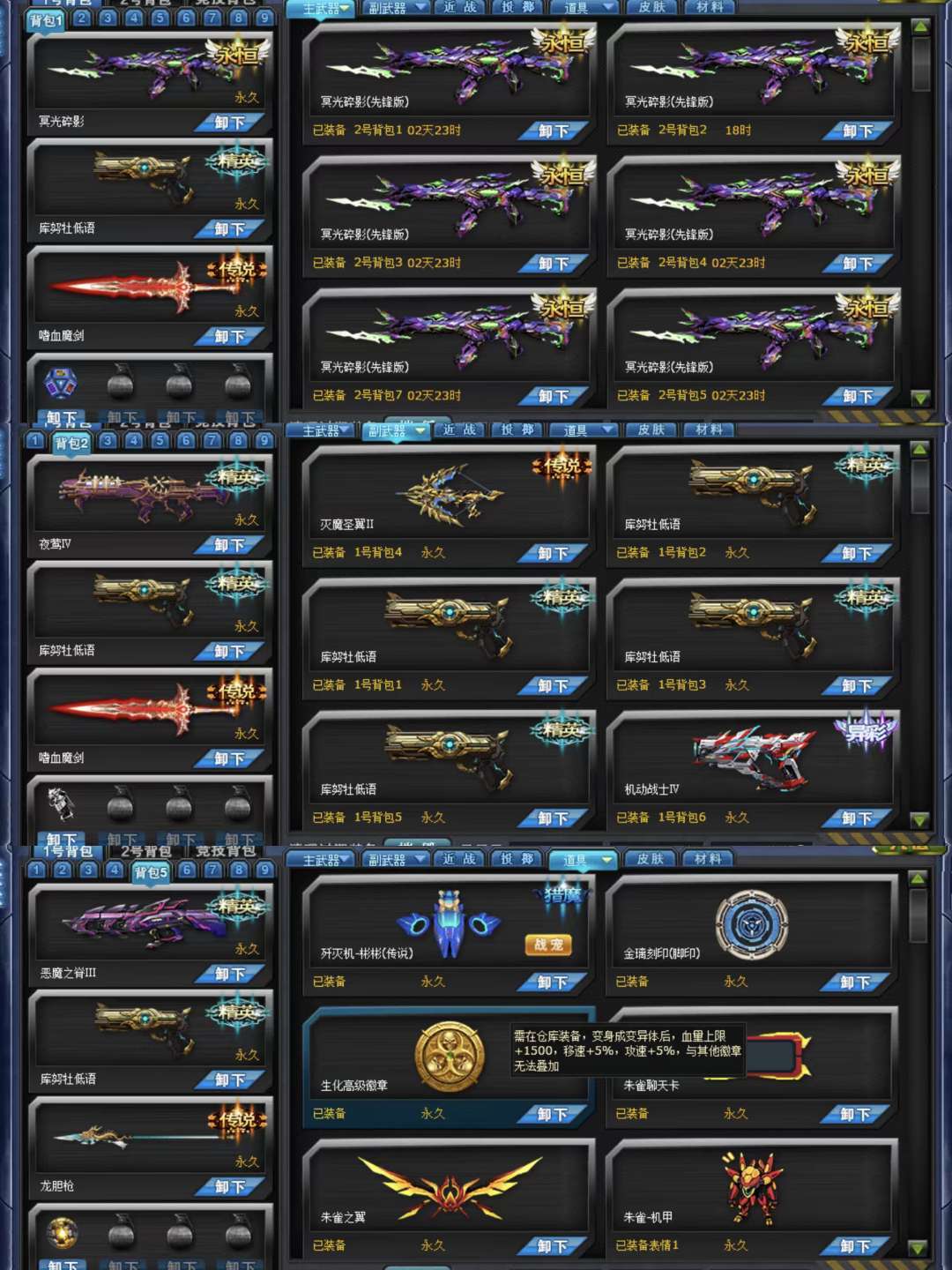The width and height of the screenshot is (952, 1270).
Task: Expand the 主武器 dropdown in top panel
Action: pos(321,9)
